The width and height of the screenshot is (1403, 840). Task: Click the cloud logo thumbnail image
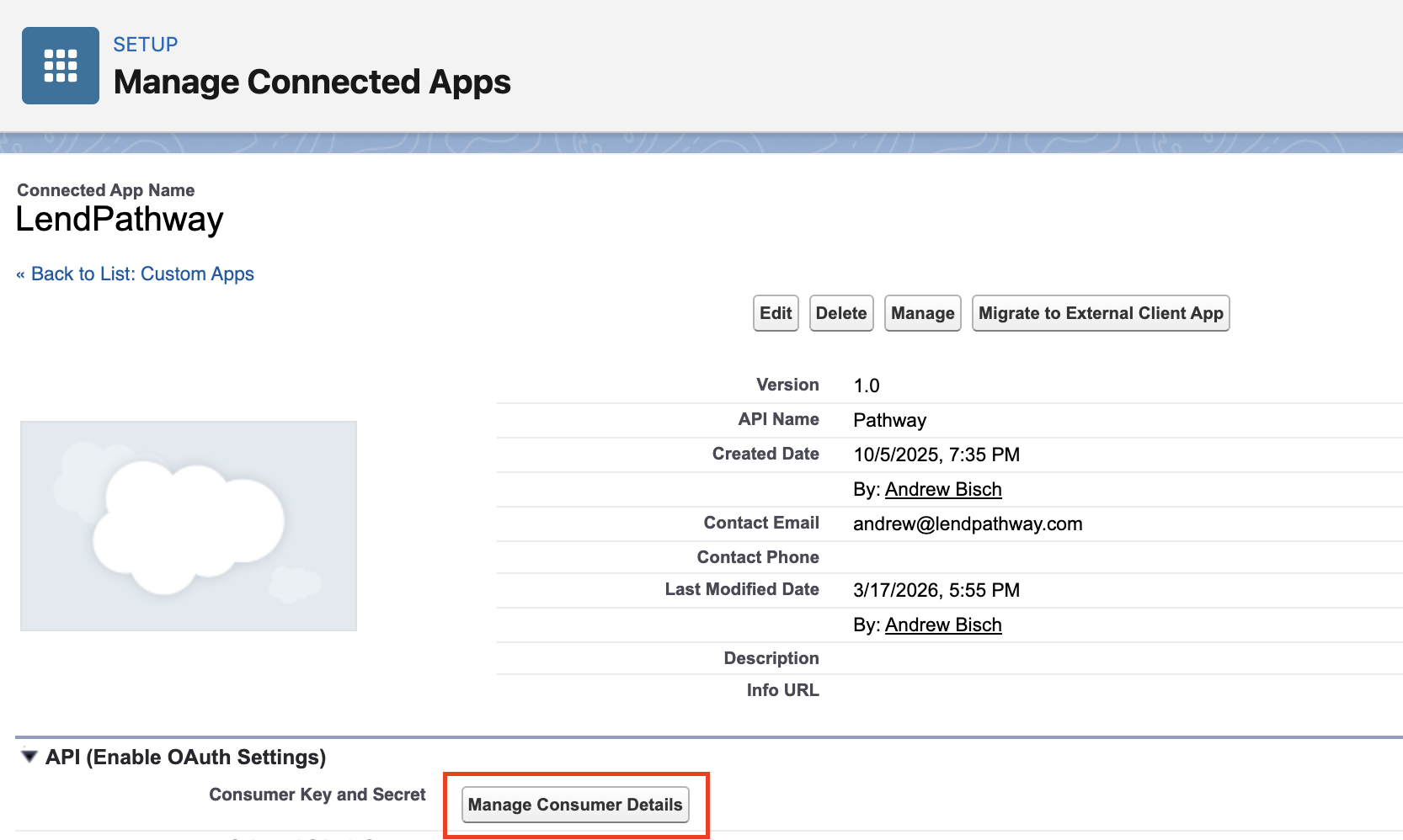[189, 526]
